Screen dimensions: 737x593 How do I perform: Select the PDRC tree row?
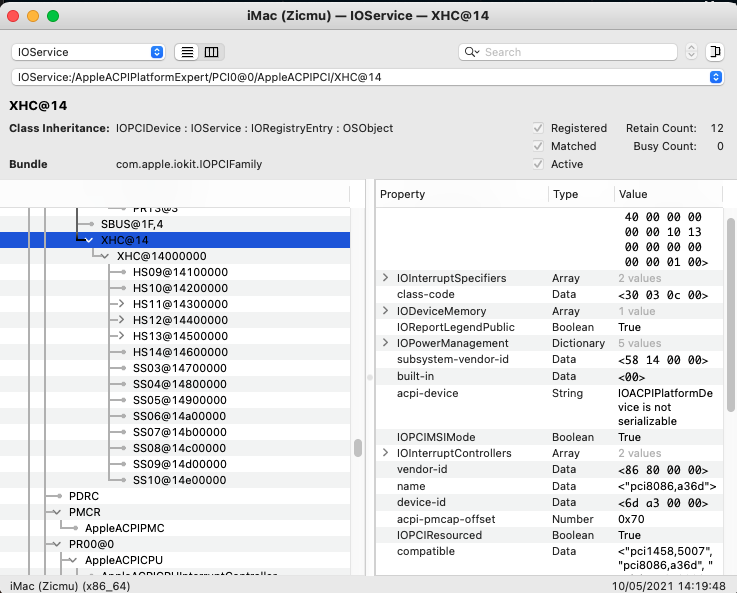175,496
